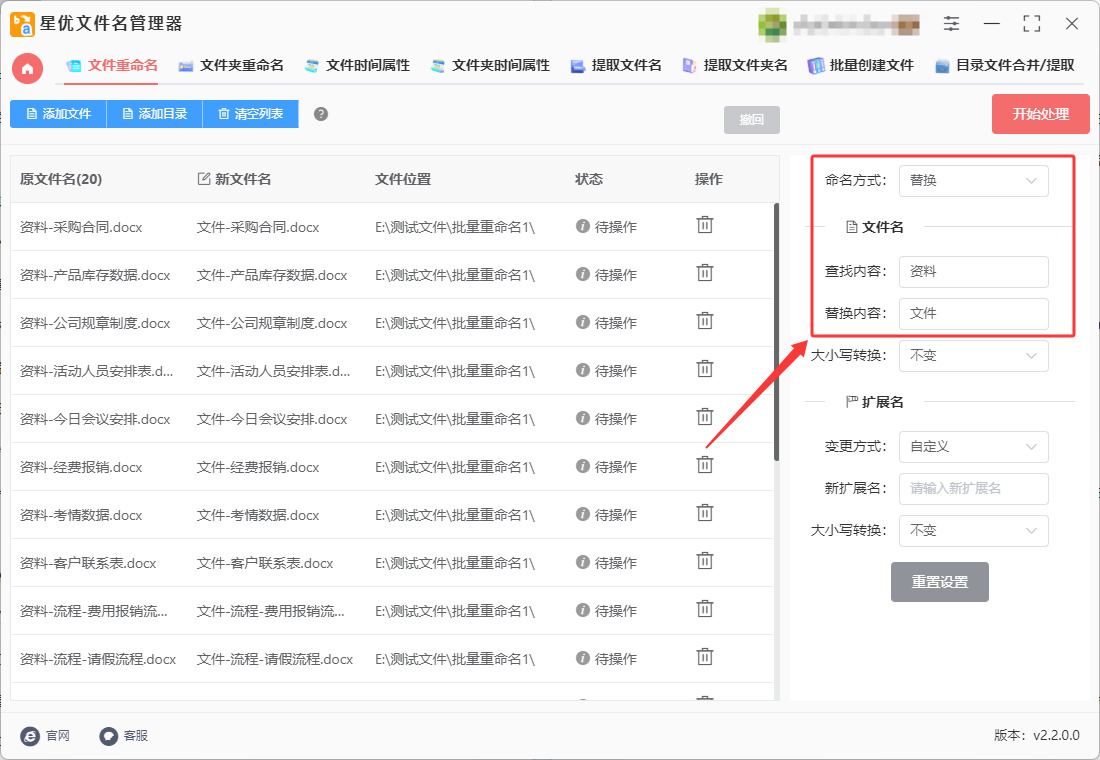Open the filename 大小写转换 dropdown
Viewport: 1100px width, 760px height.
973,356
